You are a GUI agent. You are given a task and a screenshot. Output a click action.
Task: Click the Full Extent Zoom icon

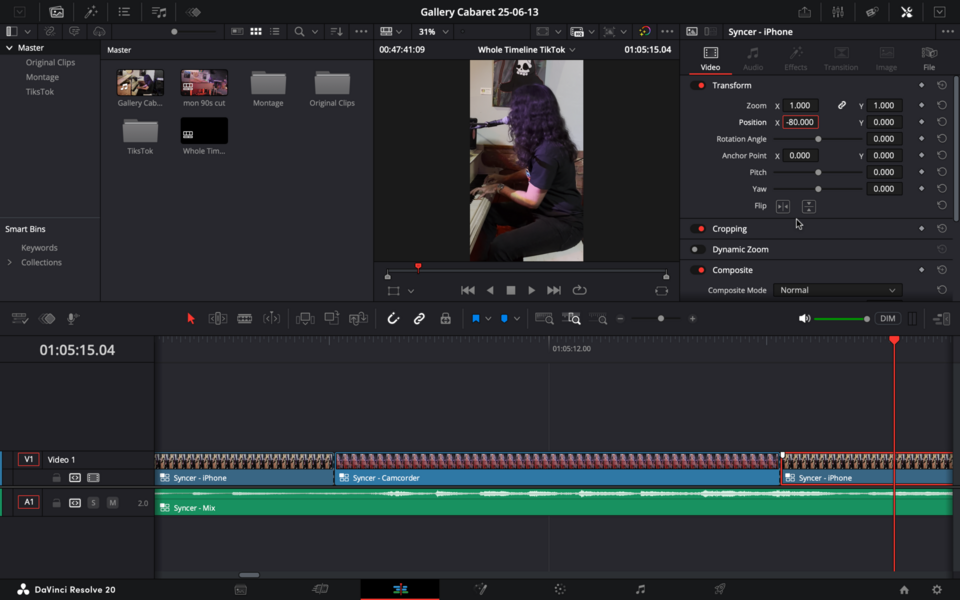[x=544, y=318]
